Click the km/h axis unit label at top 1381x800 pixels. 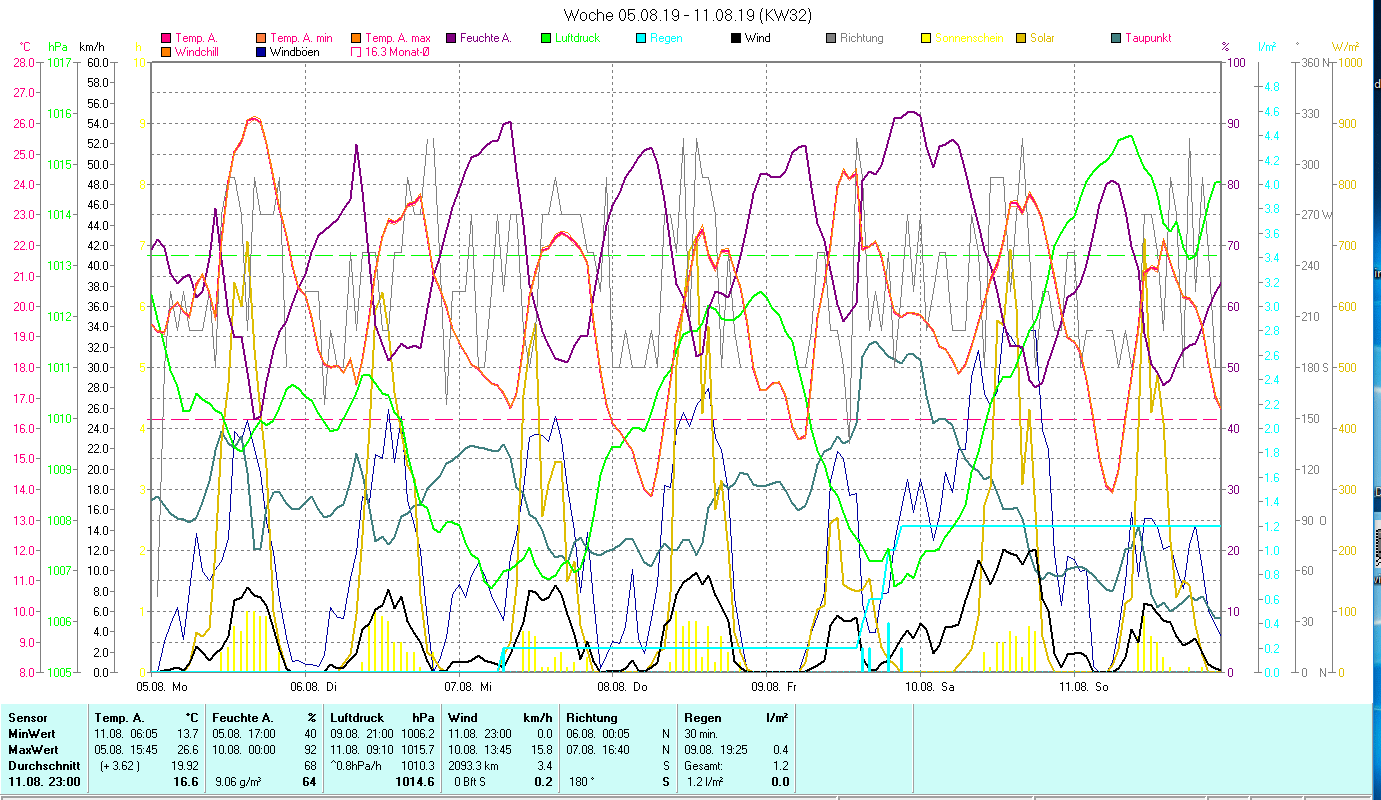pos(91,46)
